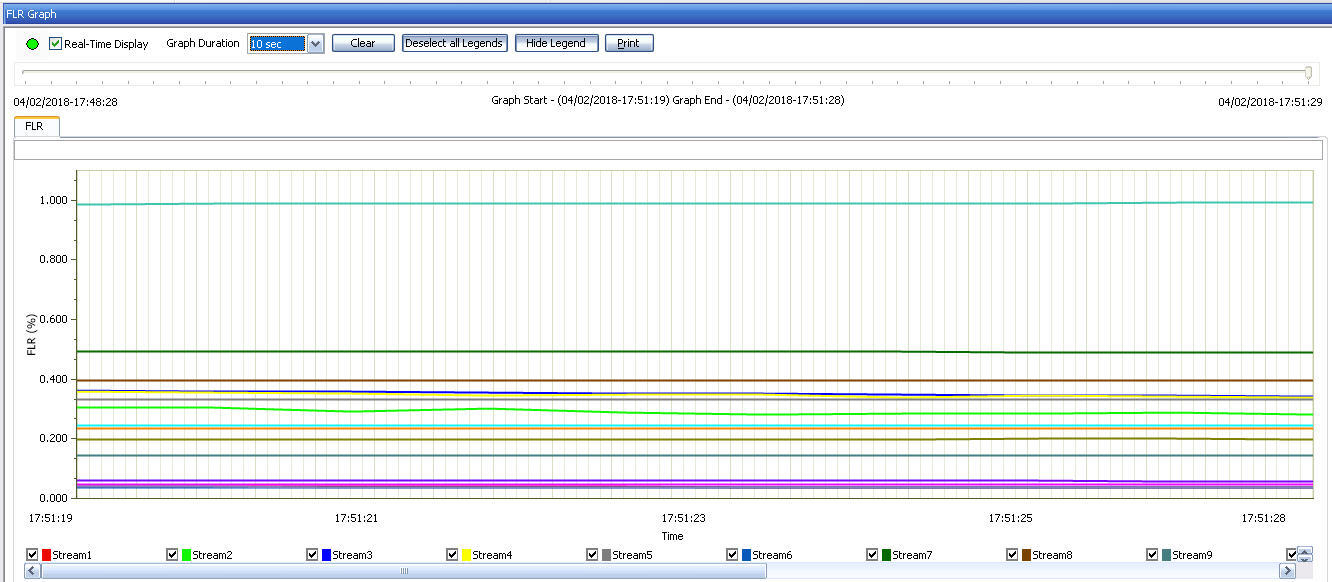This screenshot has height=582, width=1332.
Task: Click the legend scrollbar right arrow
Action: [x=1287, y=571]
